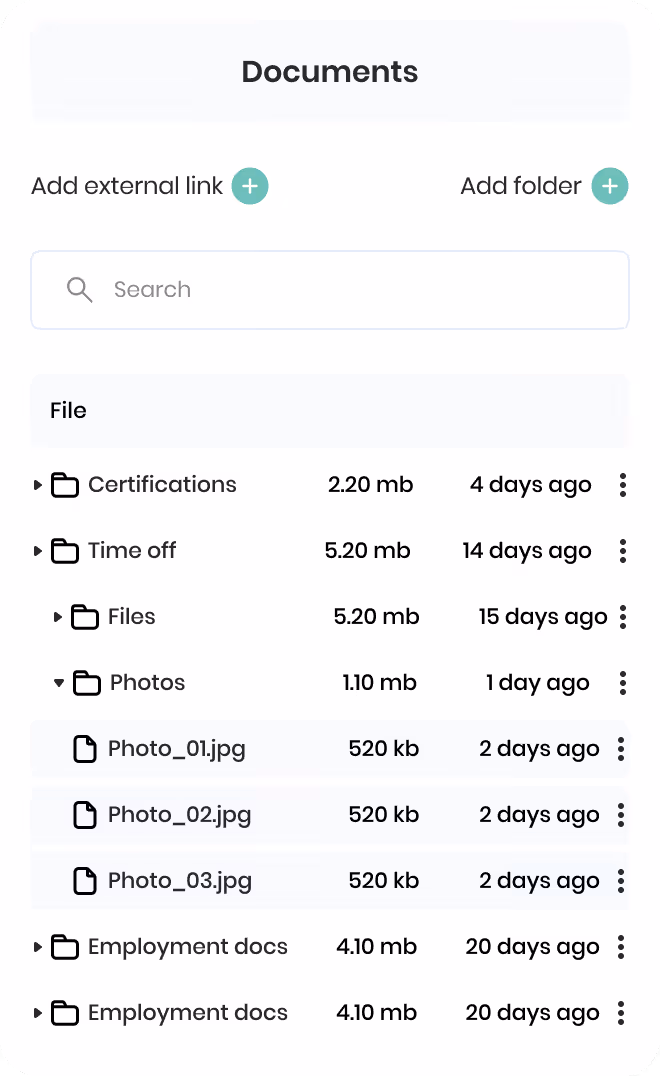This screenshot has width=660, height=1076.
Task: Open the three-dot menu for Files folder
Action: [622, 617]
